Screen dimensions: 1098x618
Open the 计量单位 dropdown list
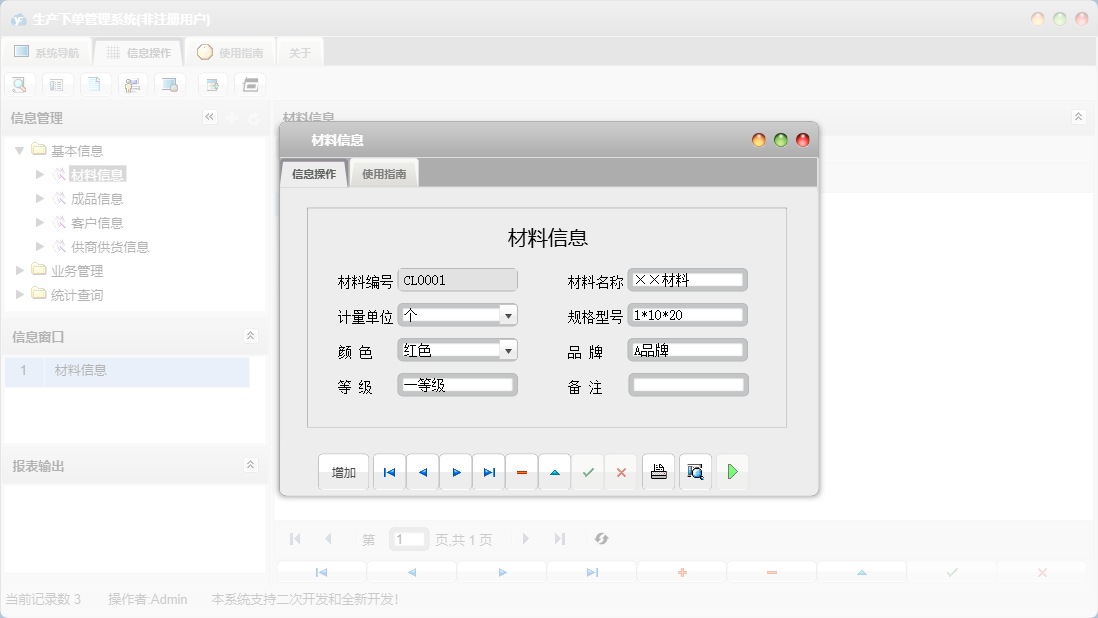tap(510, 314)
